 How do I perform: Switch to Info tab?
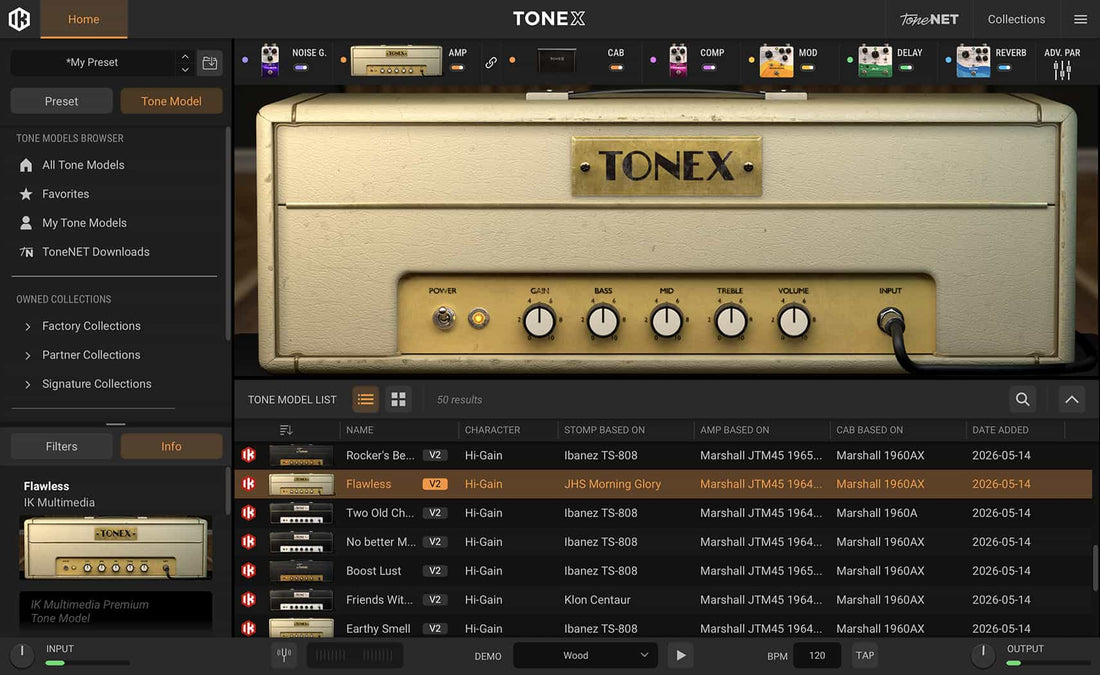[x=171, y=446]
